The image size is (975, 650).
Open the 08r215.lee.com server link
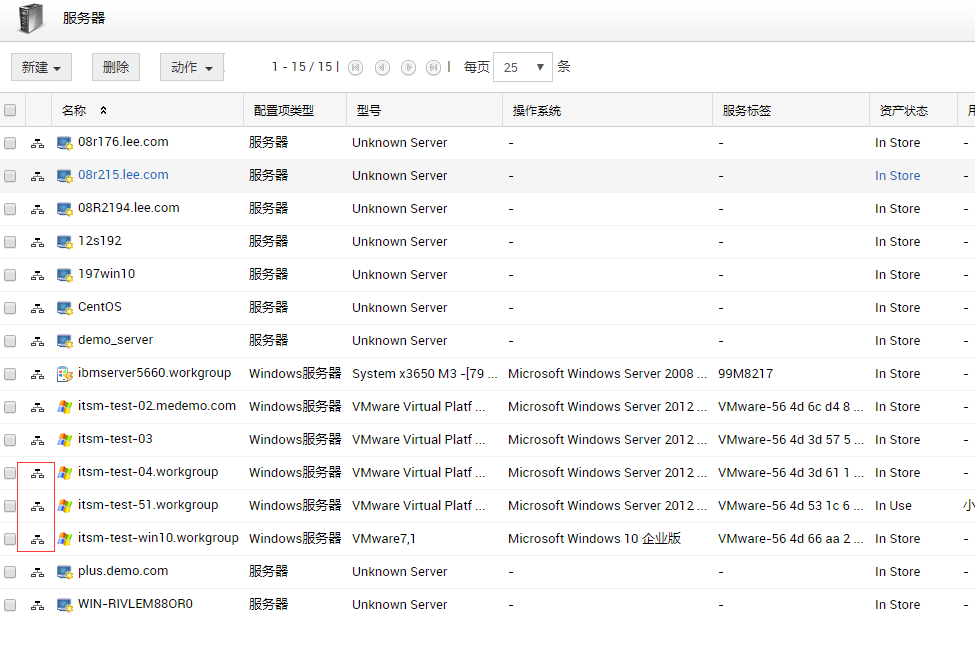[x=123, y=175]
